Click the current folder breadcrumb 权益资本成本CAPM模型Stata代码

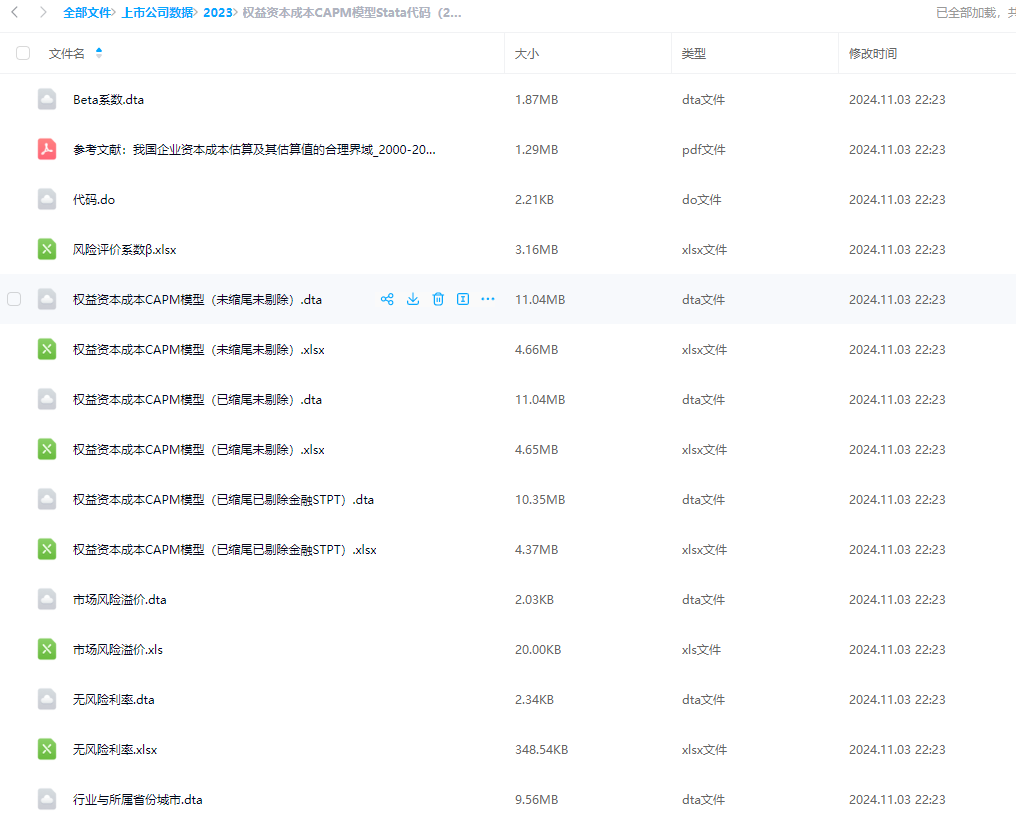coord(352,12)
